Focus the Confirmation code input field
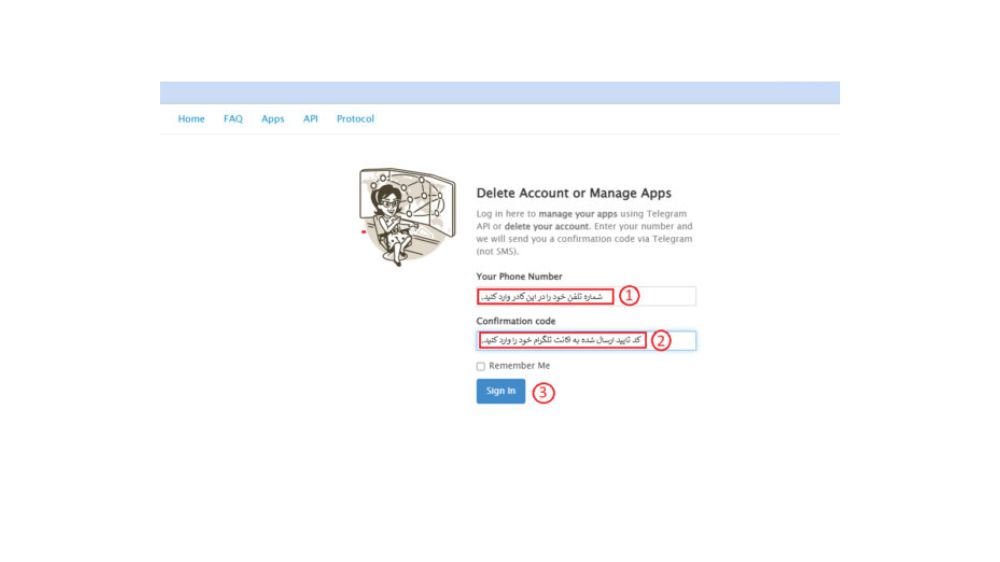The image size is (1000, 562). 586,341
